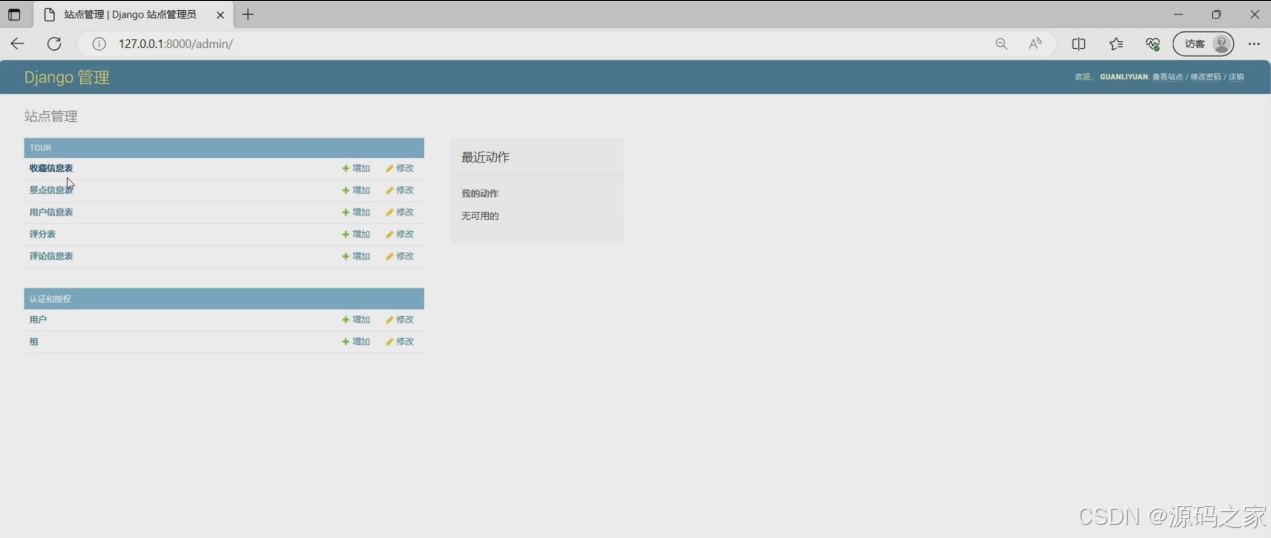Viewport: 1271px width, 538px height.
Task: Click the 站点管理 page heading
Action: [51, 116]
